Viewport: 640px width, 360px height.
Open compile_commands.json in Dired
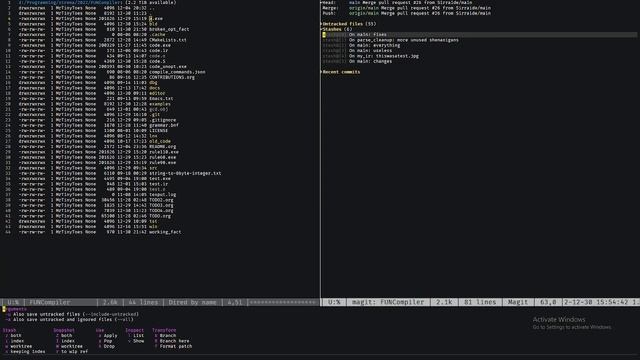point(177,72)
